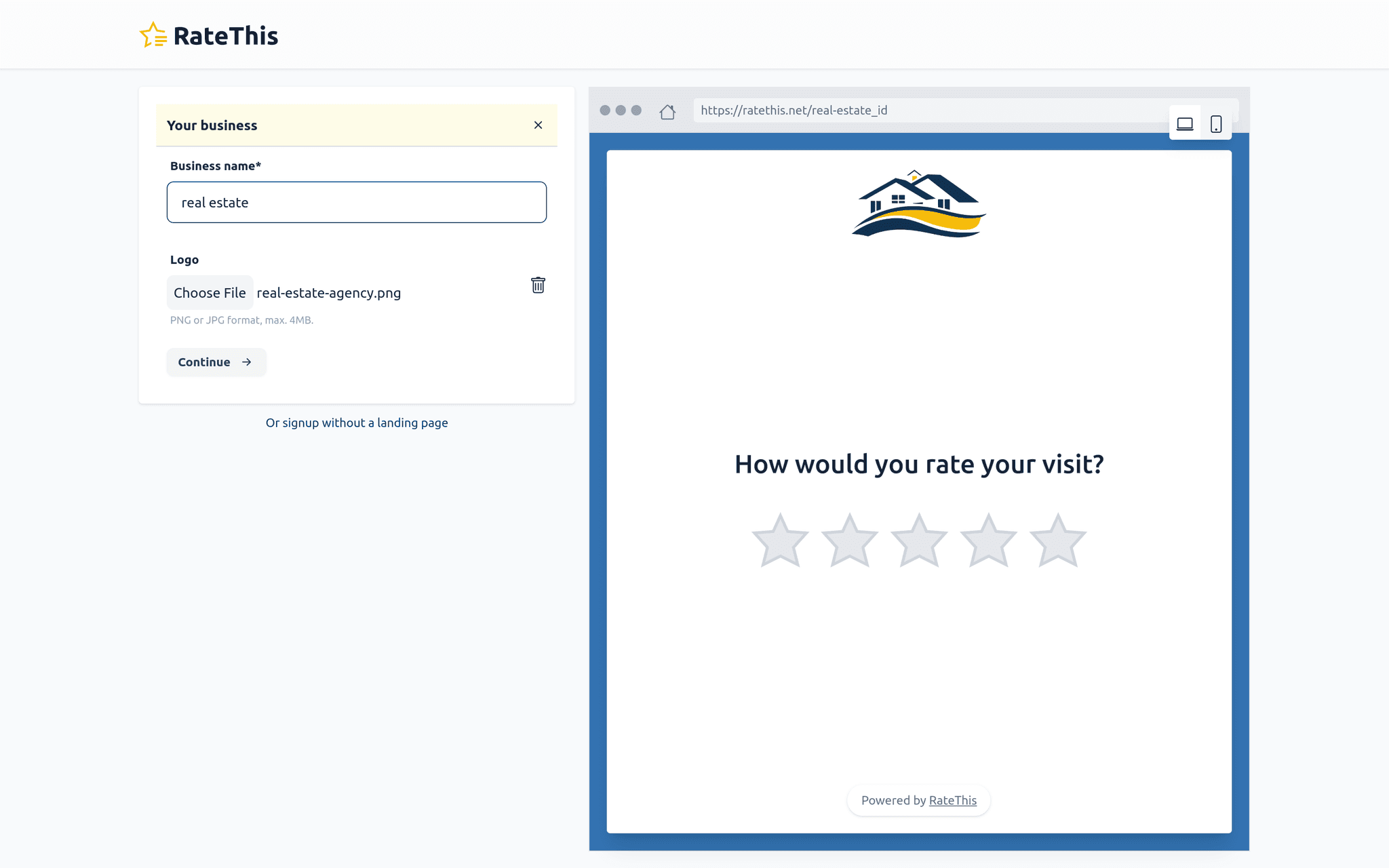Image resolution: width=1389 pixels, height=868 pixels.
Task: Click Choose File to replace the logo
Action: click(x=210, y=292)
